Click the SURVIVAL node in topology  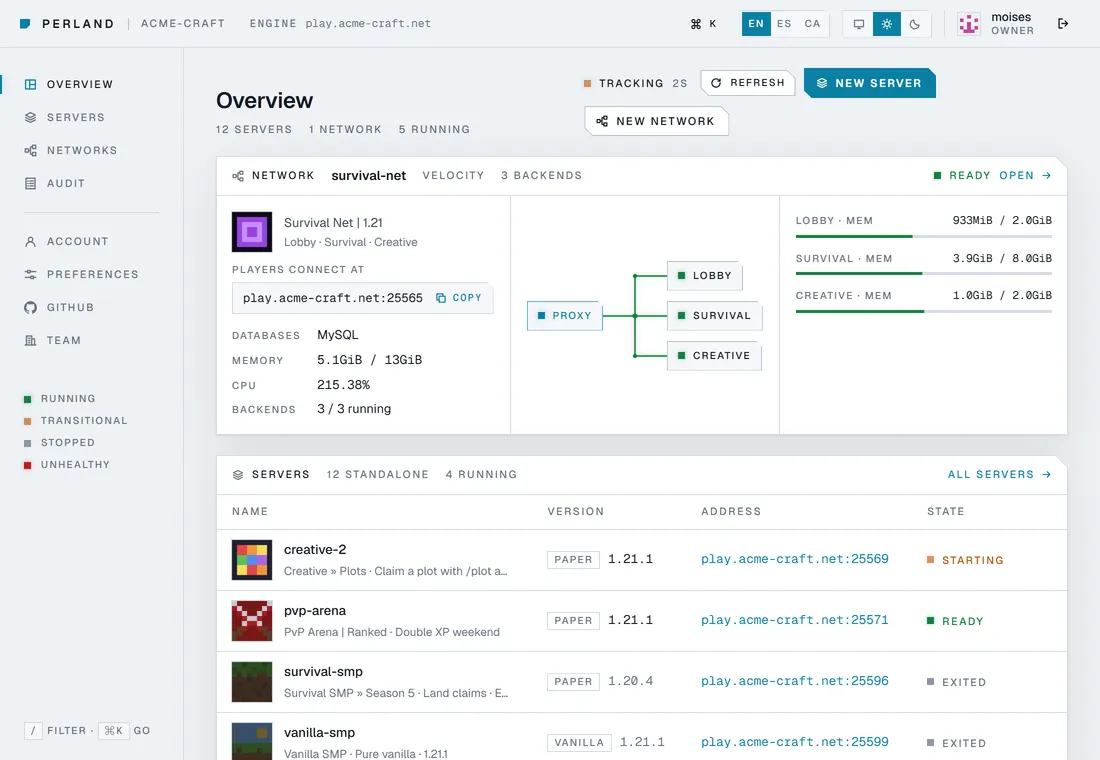(x=714, y=316)
